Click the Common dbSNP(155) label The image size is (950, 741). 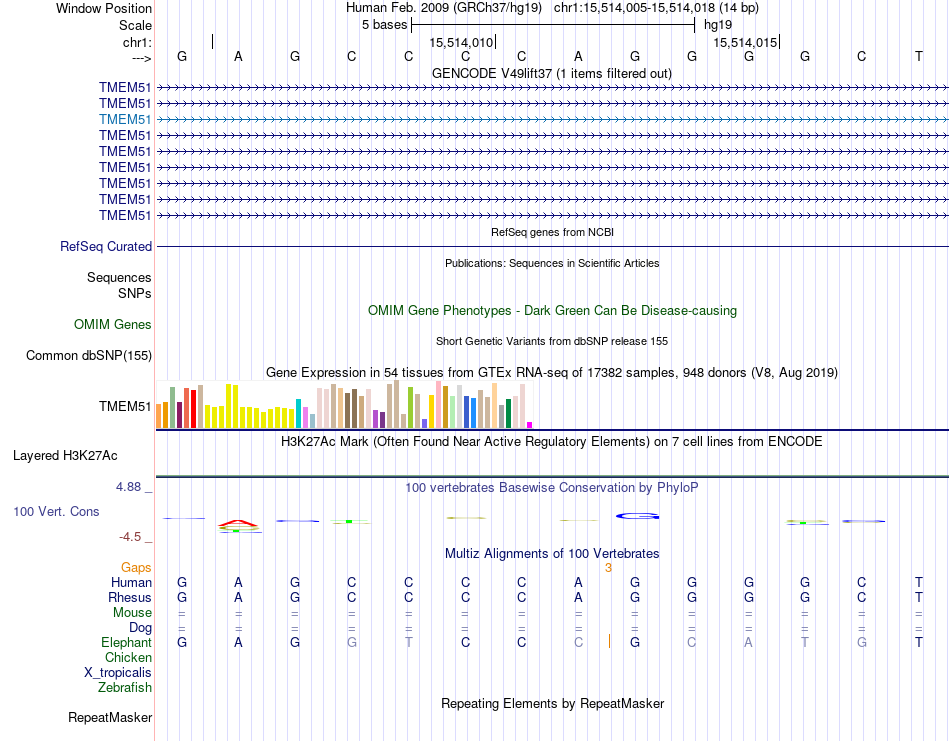click(x=88, y=356)
